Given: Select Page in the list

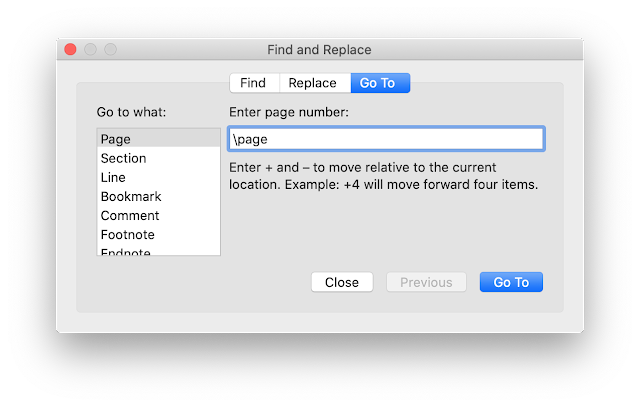Looking at the screenshot, I should (x=158, y=139).
